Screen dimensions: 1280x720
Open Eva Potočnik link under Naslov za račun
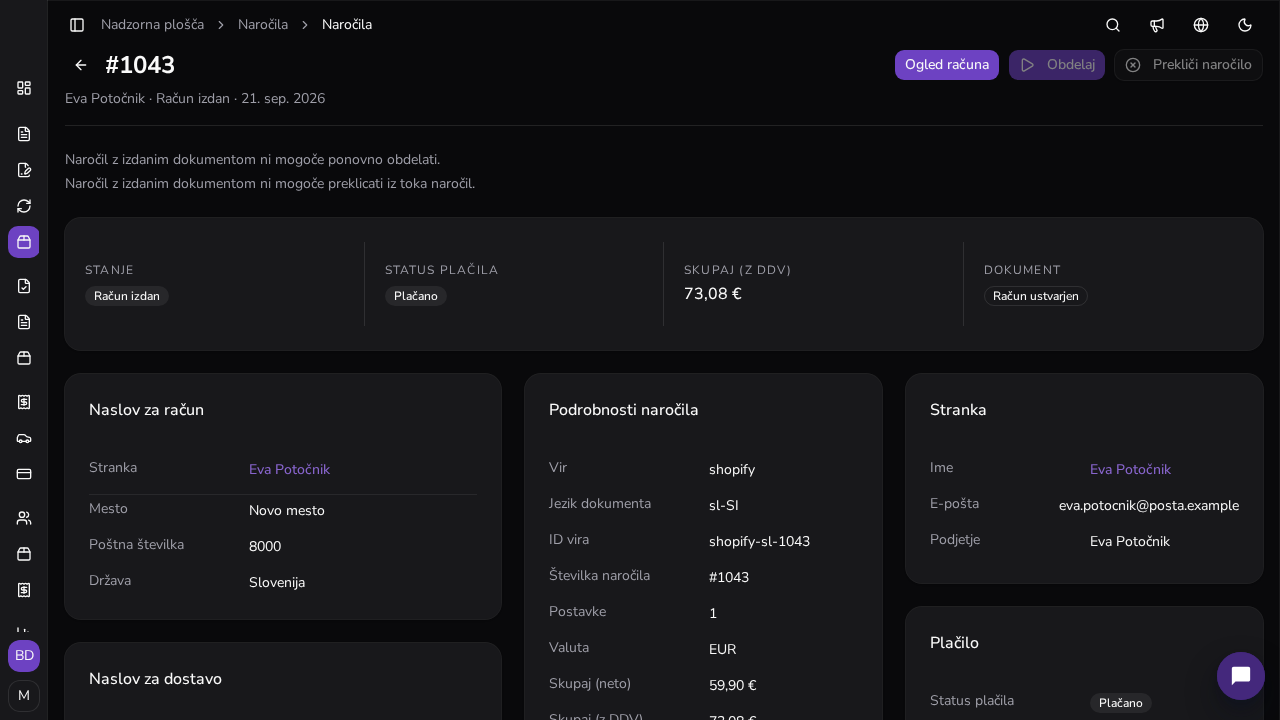tap(289, 470)
